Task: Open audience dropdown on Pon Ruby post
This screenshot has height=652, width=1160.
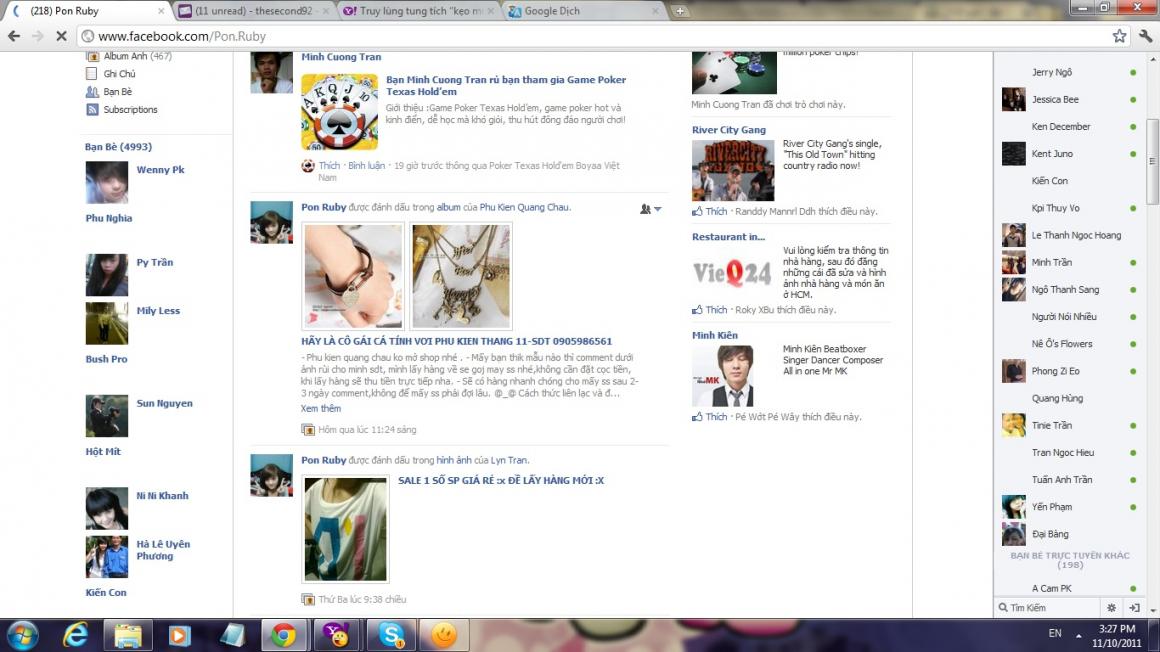Action: pos(651,209)
